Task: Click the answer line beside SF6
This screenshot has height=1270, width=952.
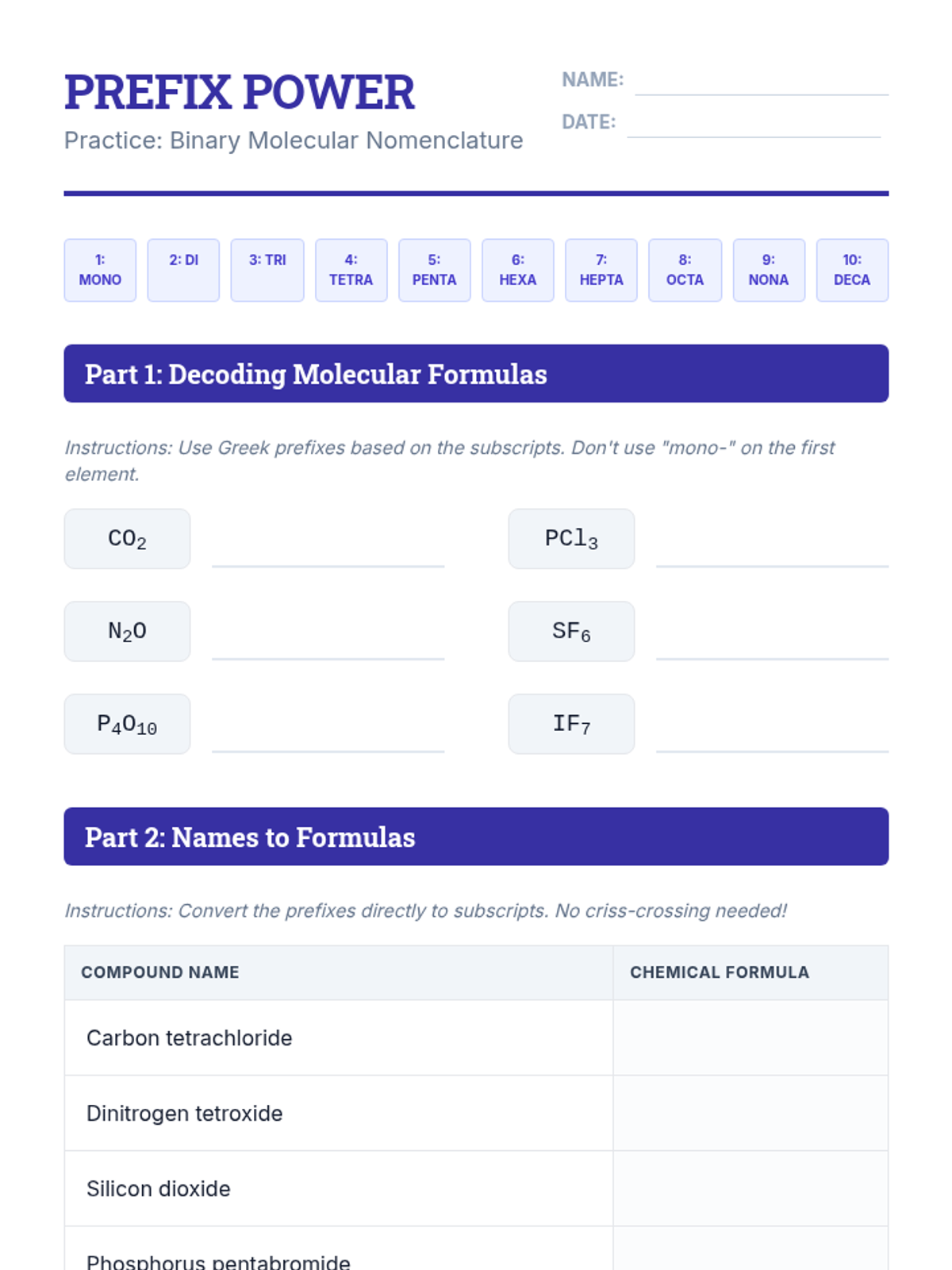Action: click(x=772, y=643)
